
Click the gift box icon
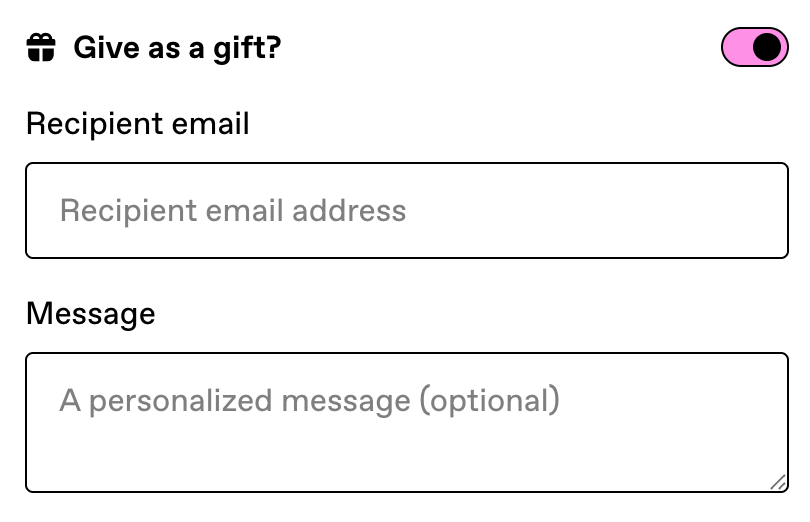tap(41, 48)
